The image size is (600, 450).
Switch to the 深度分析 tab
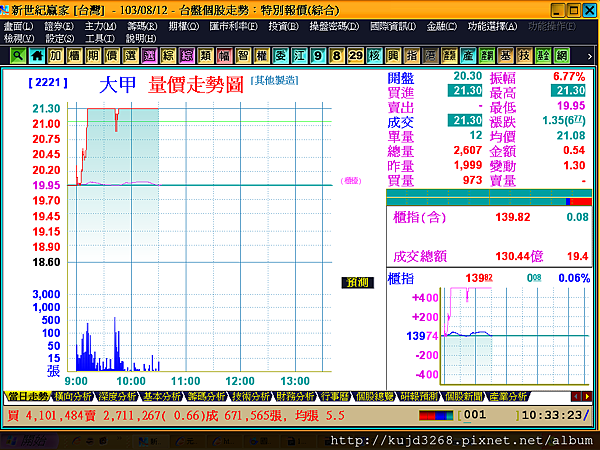(117, 396)
